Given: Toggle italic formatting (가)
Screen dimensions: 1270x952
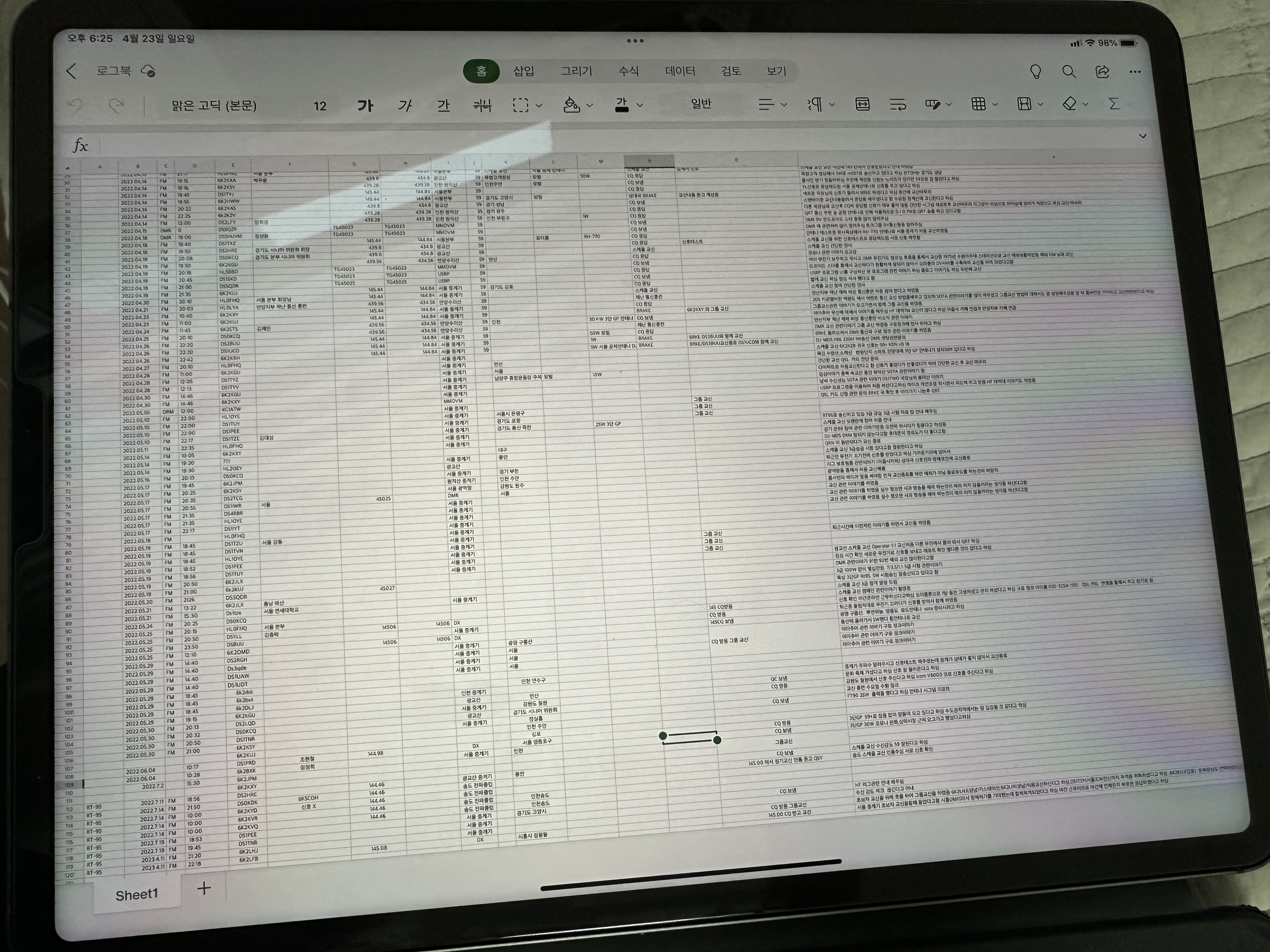Looking at the screenshot, I should pyautogui.click(x=405, y=105).
